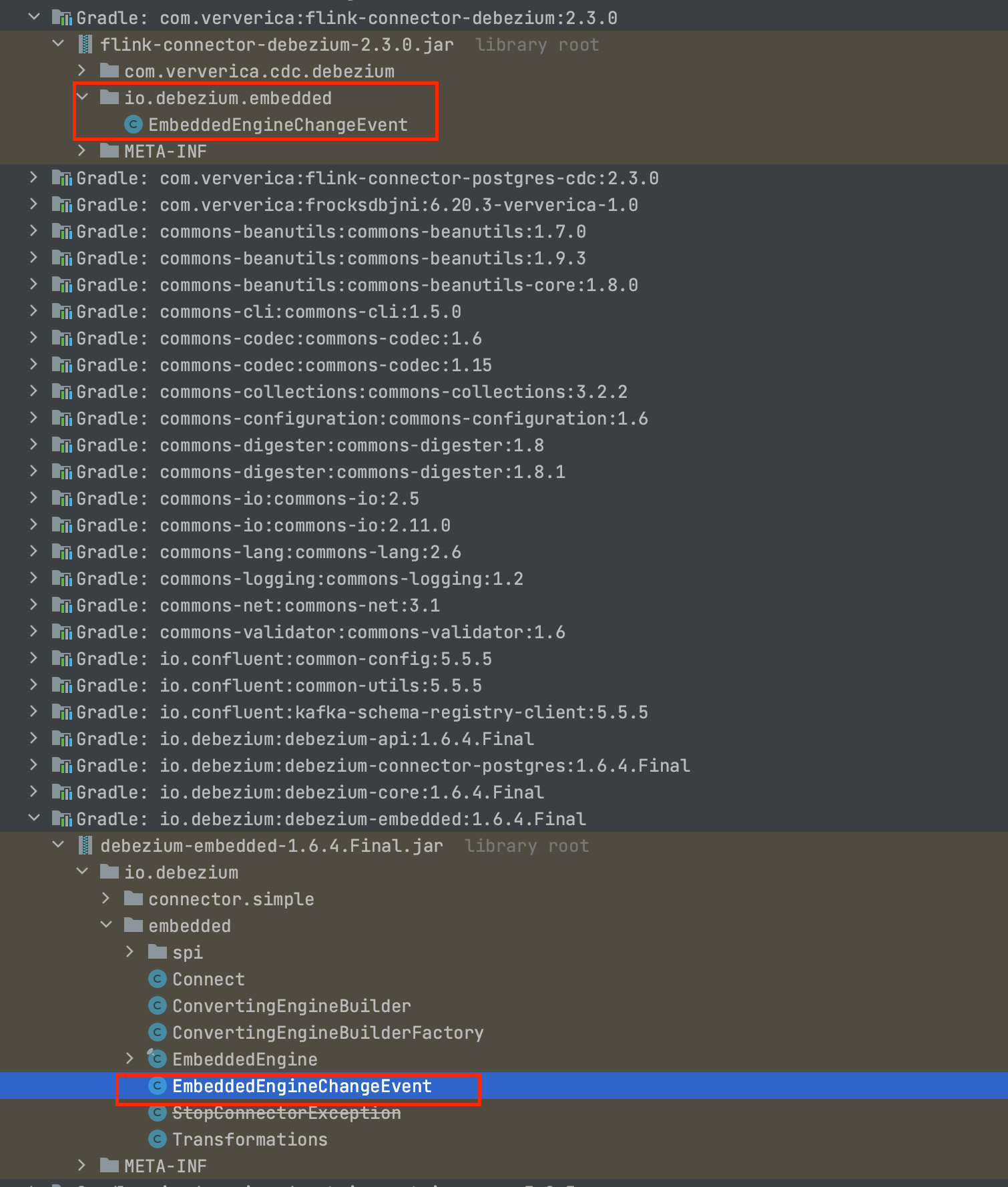
Task: Select commons-beanutils:1.9.3 library row
Action: [x=504, y=258]
